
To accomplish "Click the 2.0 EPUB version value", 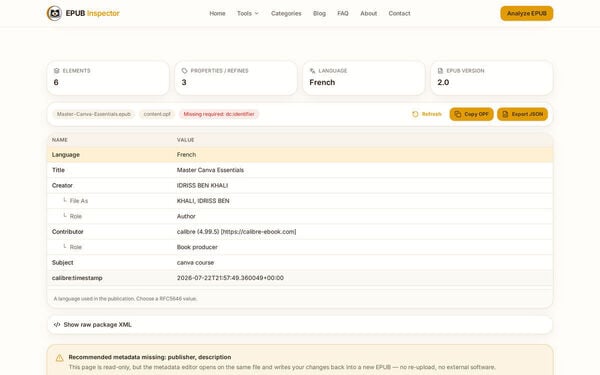I will click(443, 82).
